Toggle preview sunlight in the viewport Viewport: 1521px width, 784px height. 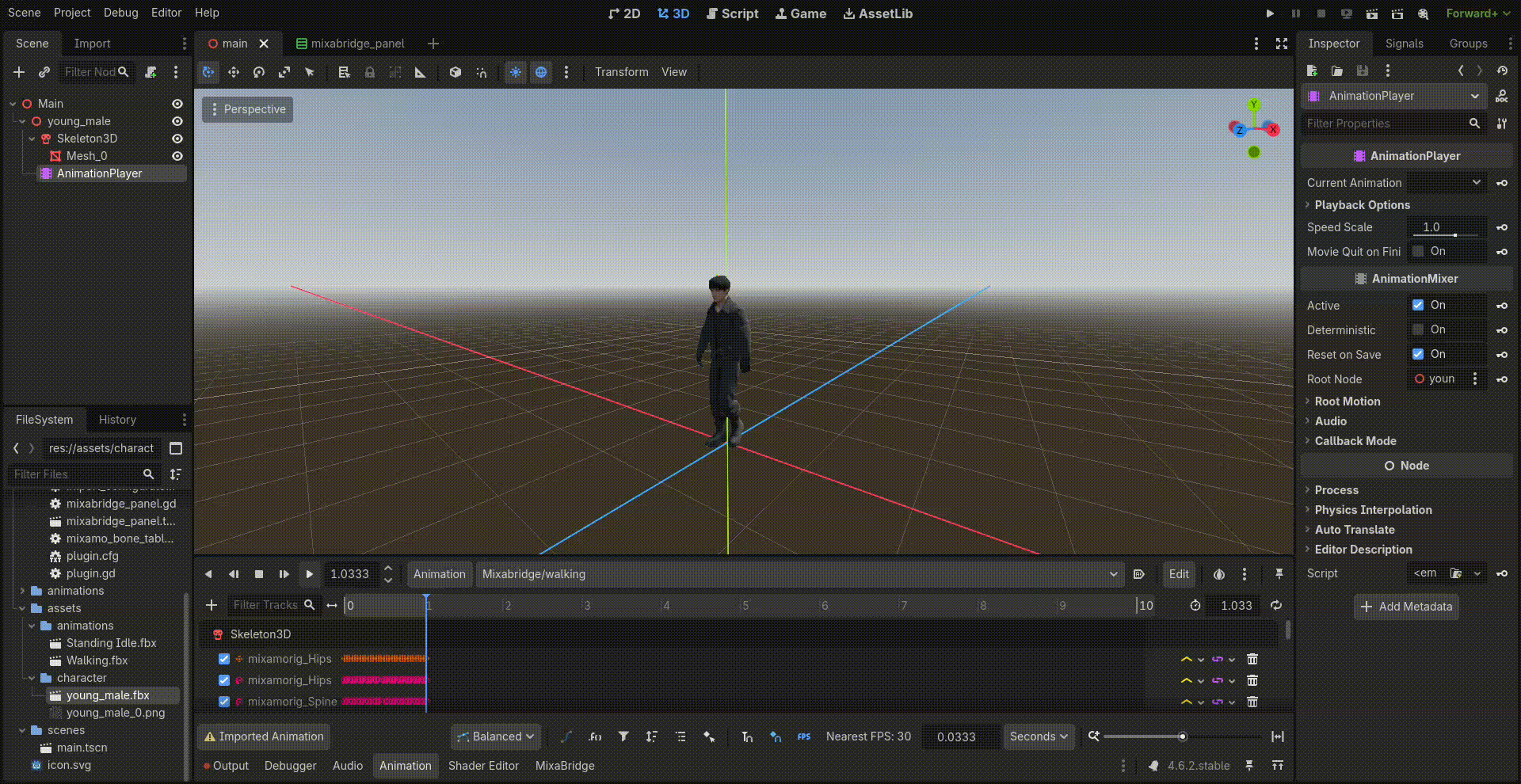pos(516,72)
